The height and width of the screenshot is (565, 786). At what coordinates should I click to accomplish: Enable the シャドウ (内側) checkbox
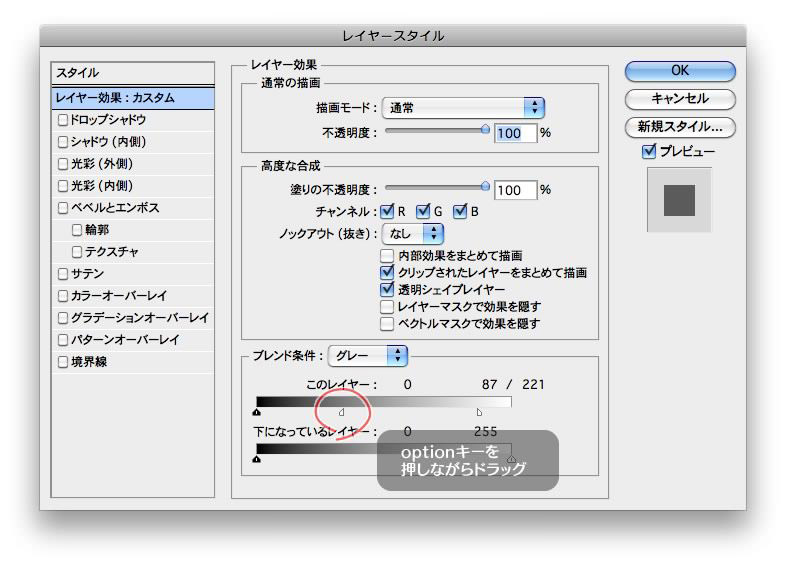tap(63, 142)
